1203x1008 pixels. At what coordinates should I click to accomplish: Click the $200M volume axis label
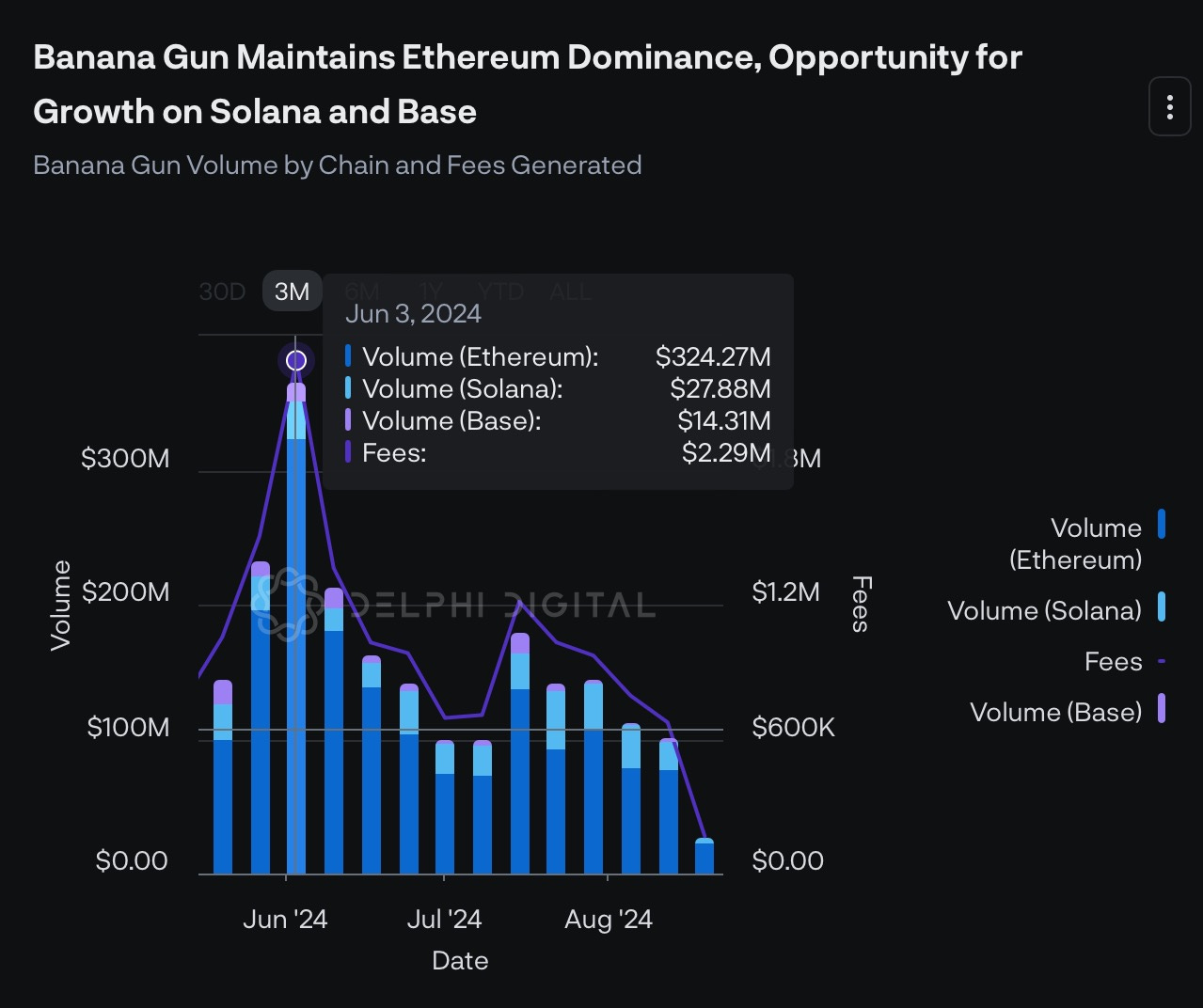coord(125,592)
